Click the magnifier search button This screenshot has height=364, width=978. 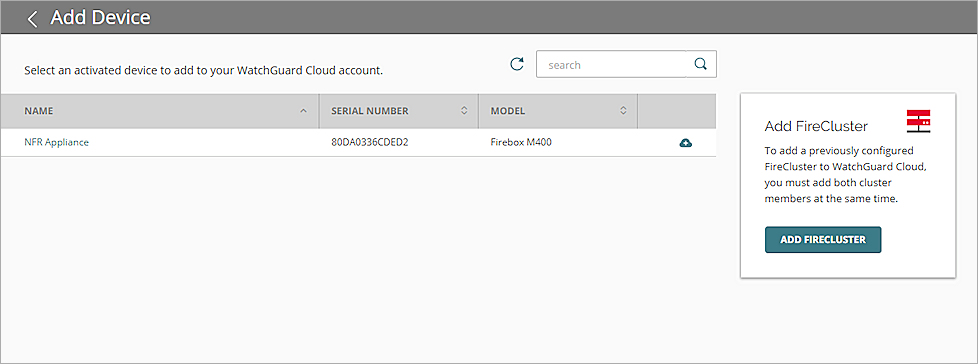(x=701, y=64)
